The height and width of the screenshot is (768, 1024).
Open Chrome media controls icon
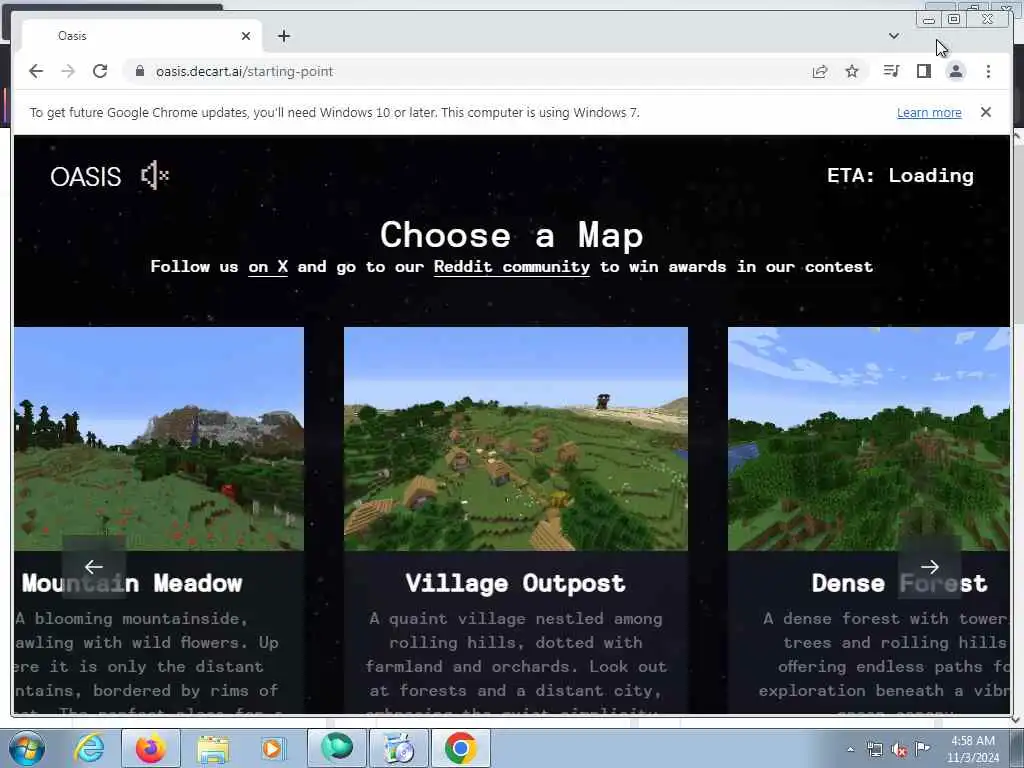[891, 71]
